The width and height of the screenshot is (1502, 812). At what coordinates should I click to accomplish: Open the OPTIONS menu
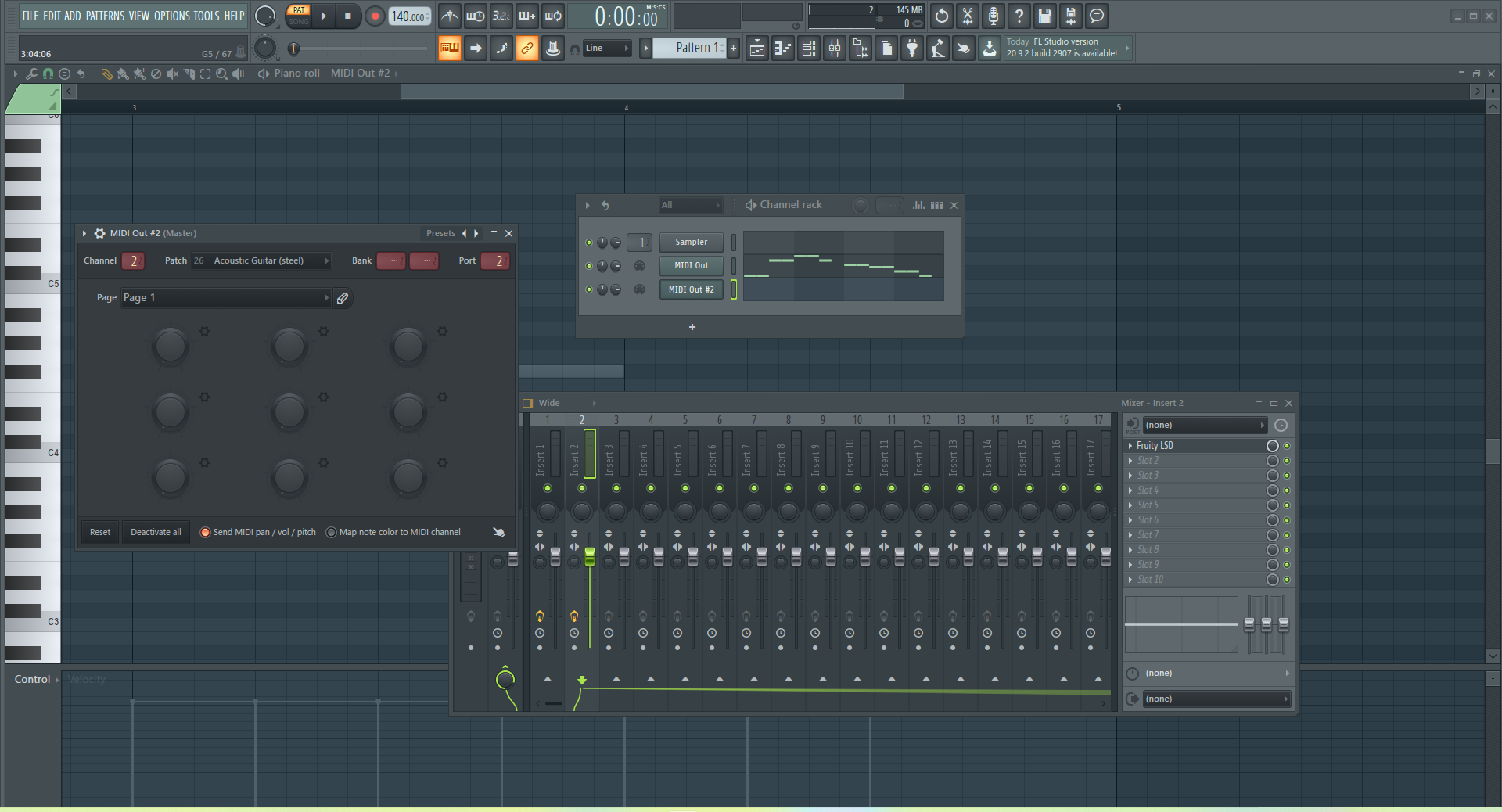[x=171, y=16]
